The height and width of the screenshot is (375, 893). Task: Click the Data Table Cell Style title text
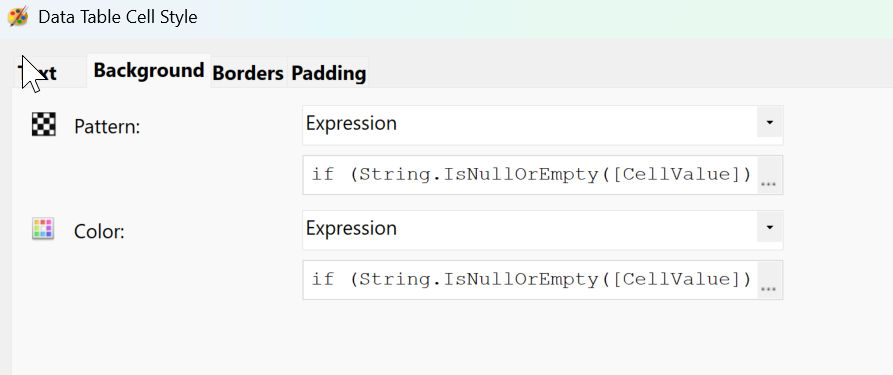(x=118, y=17)
